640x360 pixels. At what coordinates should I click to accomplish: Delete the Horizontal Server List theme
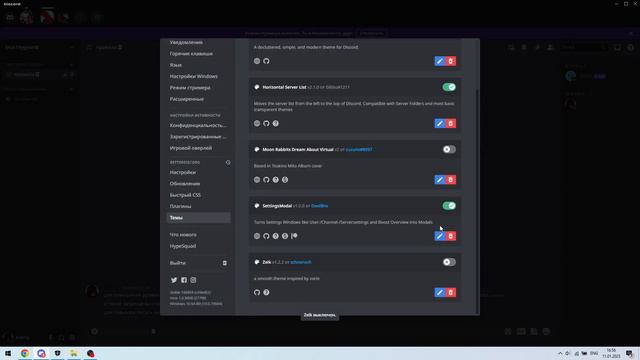coord(451,123)
